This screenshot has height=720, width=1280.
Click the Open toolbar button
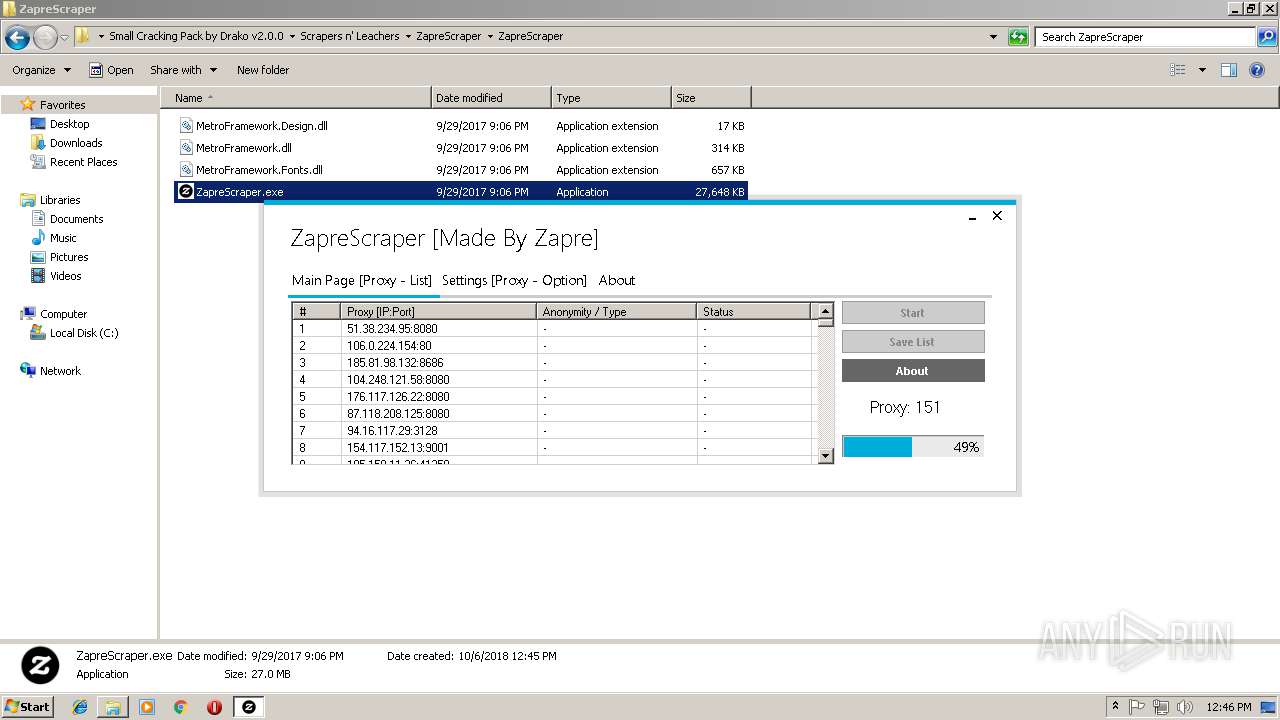tap(111, 70)
